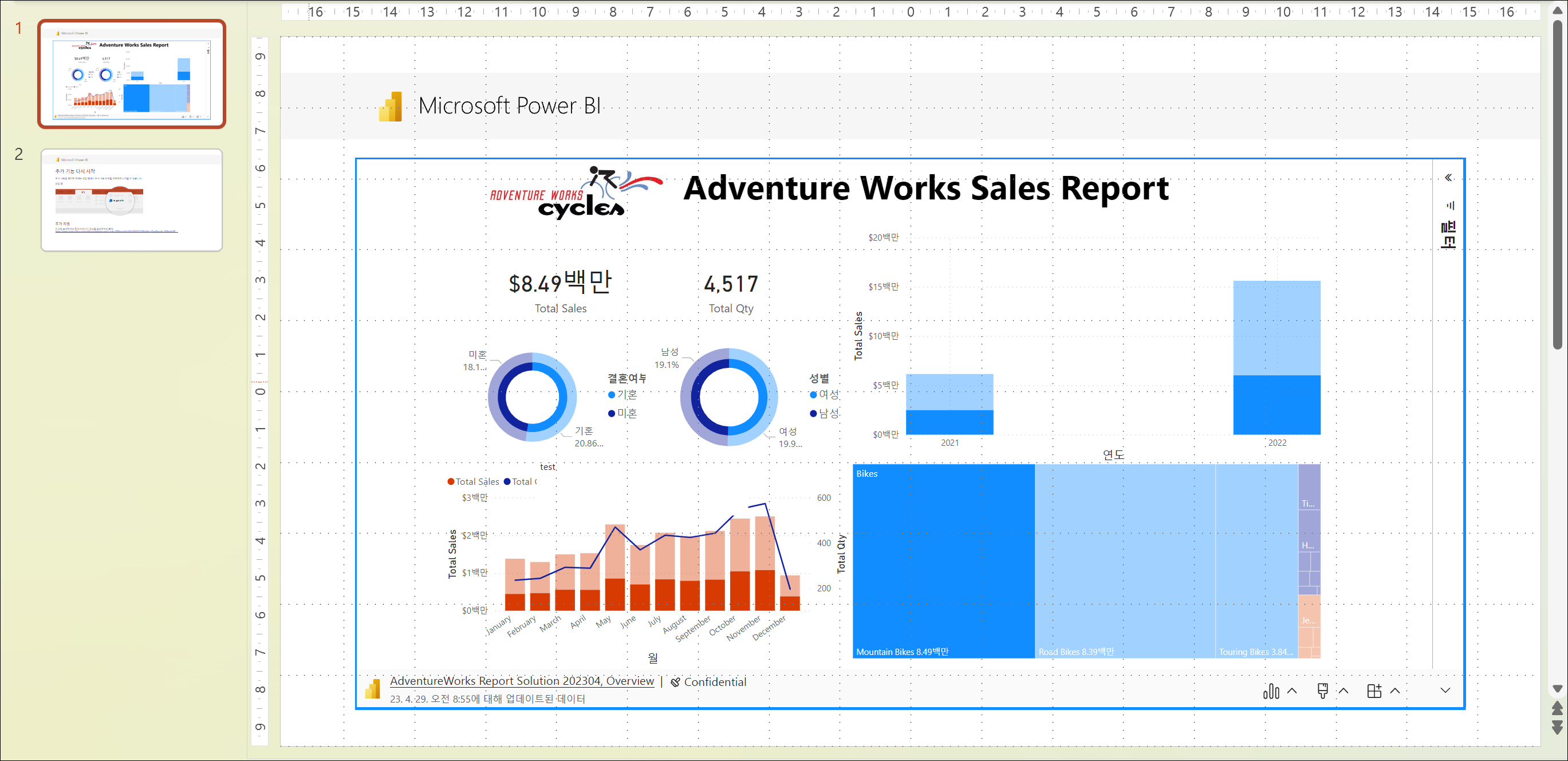The width and height of the screenshot is (1568, 761).
Task: Select the slide 1 thumbnail
Action: coord(132,74)
